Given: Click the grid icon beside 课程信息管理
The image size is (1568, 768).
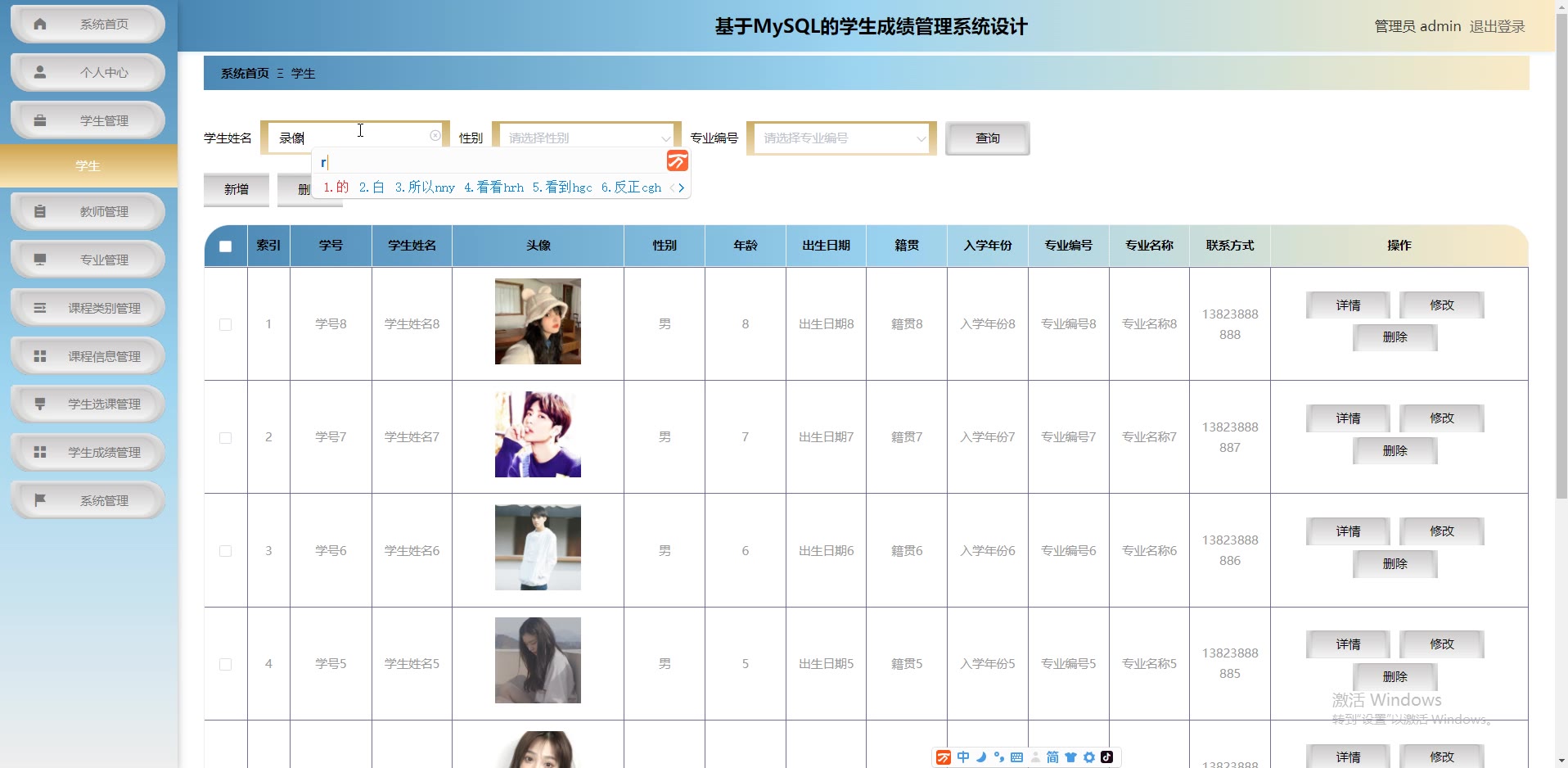Looking at the screenshot, I should point(39,355).
